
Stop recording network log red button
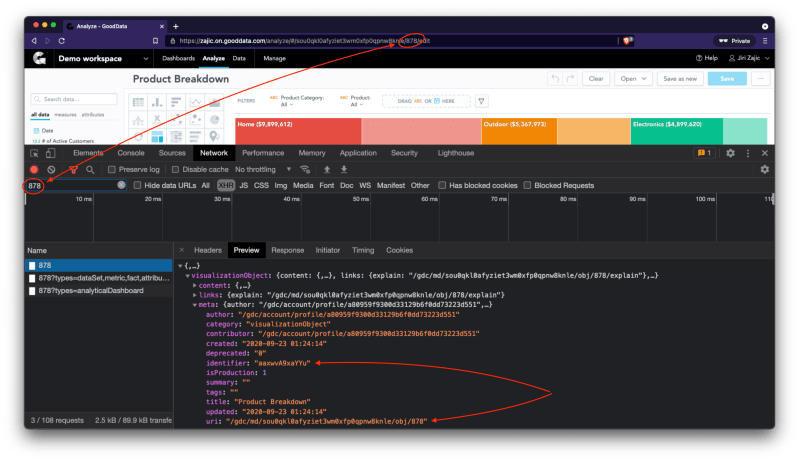[34, 169]
